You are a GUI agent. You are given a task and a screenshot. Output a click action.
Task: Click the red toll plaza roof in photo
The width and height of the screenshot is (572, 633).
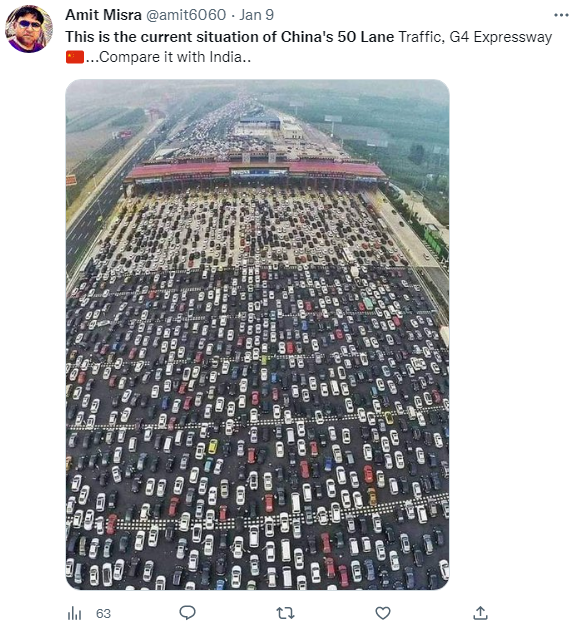tap(255, 169)
